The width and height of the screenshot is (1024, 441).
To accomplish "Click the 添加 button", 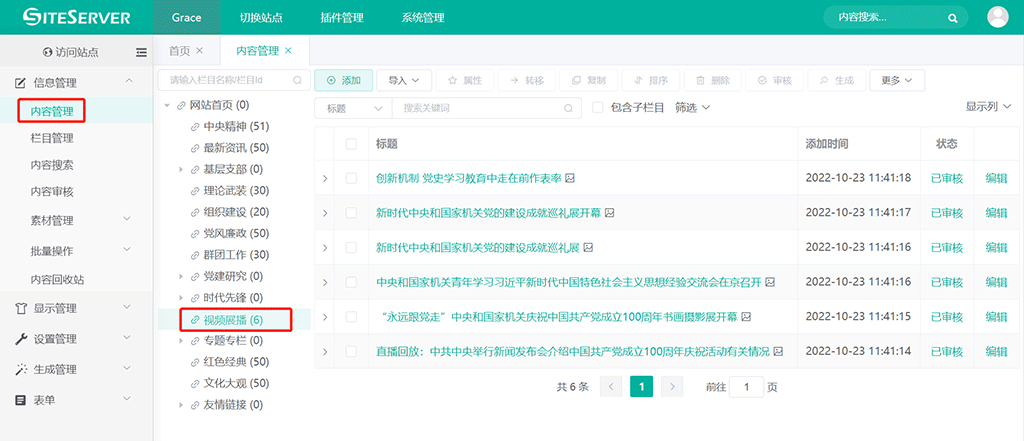I will pos(343,79).
